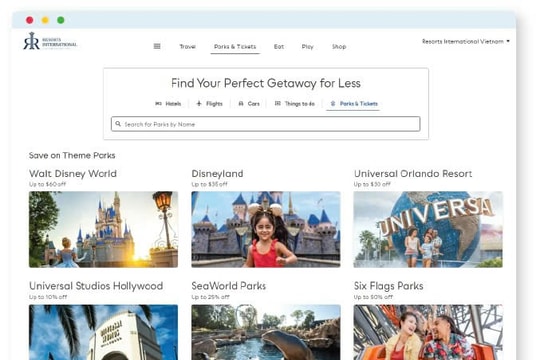Select the Parks & Tickets search tab
540x360 pixels.
pos(354,103)
